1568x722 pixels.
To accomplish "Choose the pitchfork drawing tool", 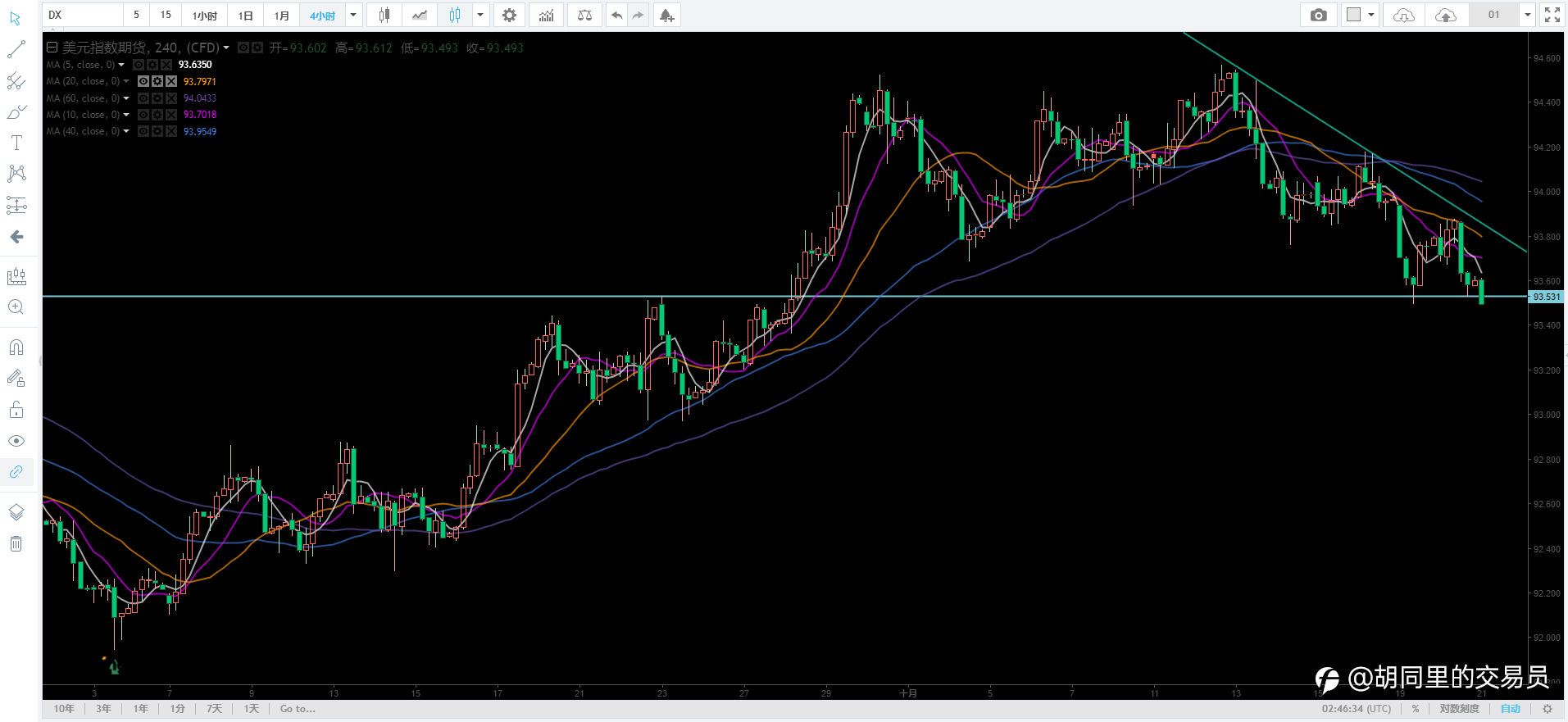I will tap(16, 80).
